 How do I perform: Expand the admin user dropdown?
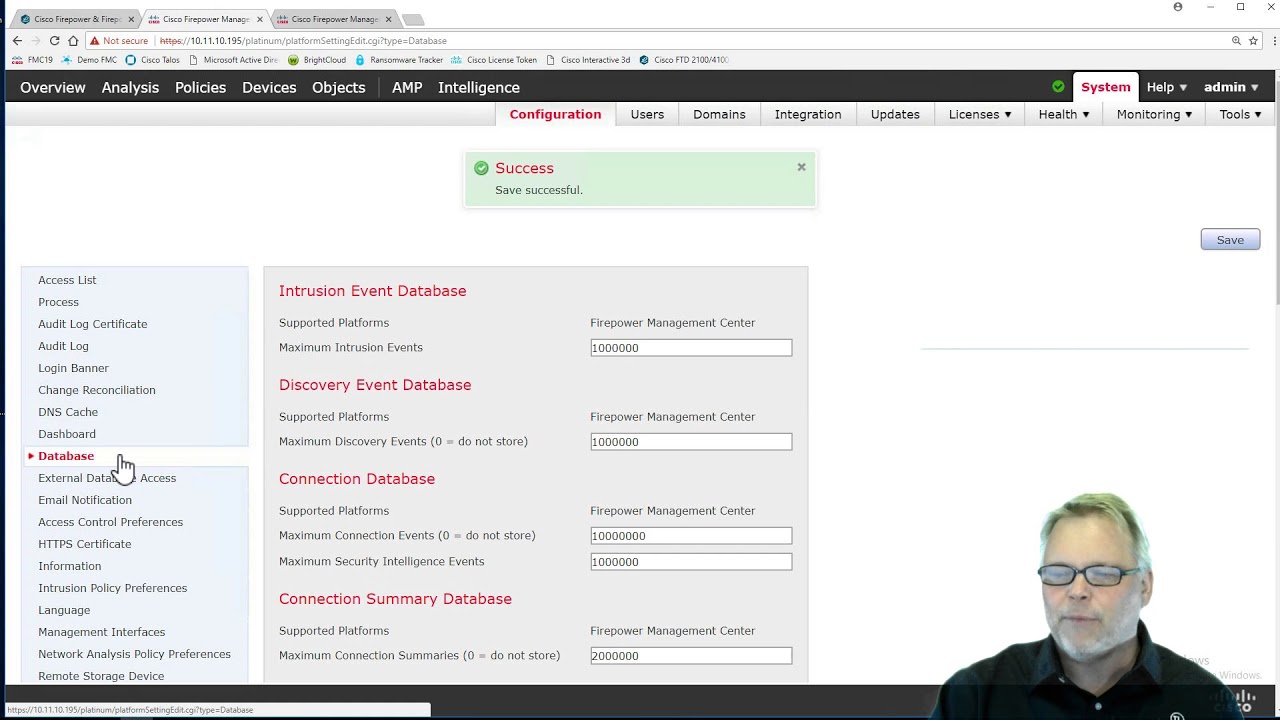tap(1231, 87)
